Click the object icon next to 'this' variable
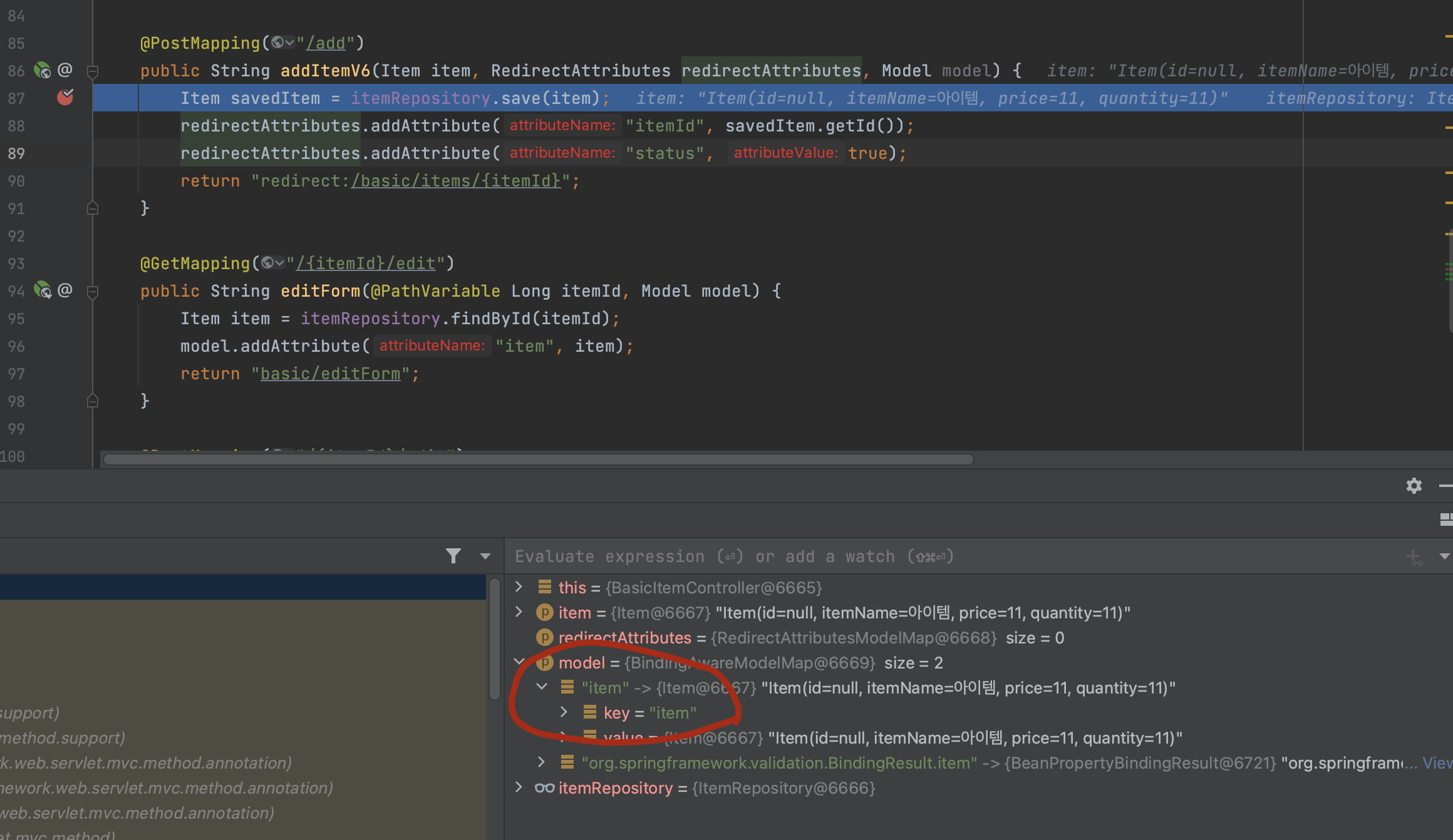 coord(545,587)
